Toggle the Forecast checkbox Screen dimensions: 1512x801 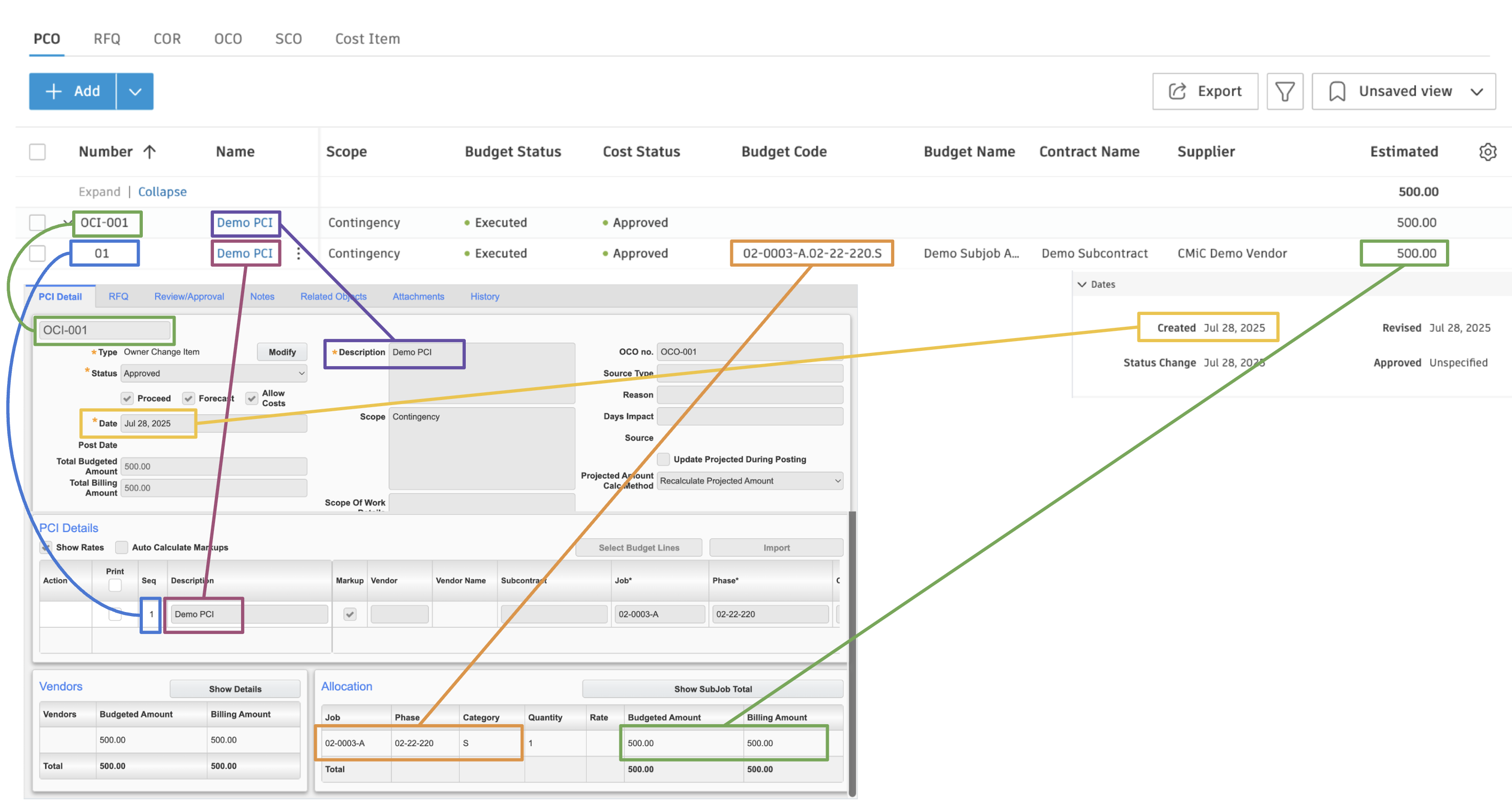pyautogui.click(x=188, y=398)
